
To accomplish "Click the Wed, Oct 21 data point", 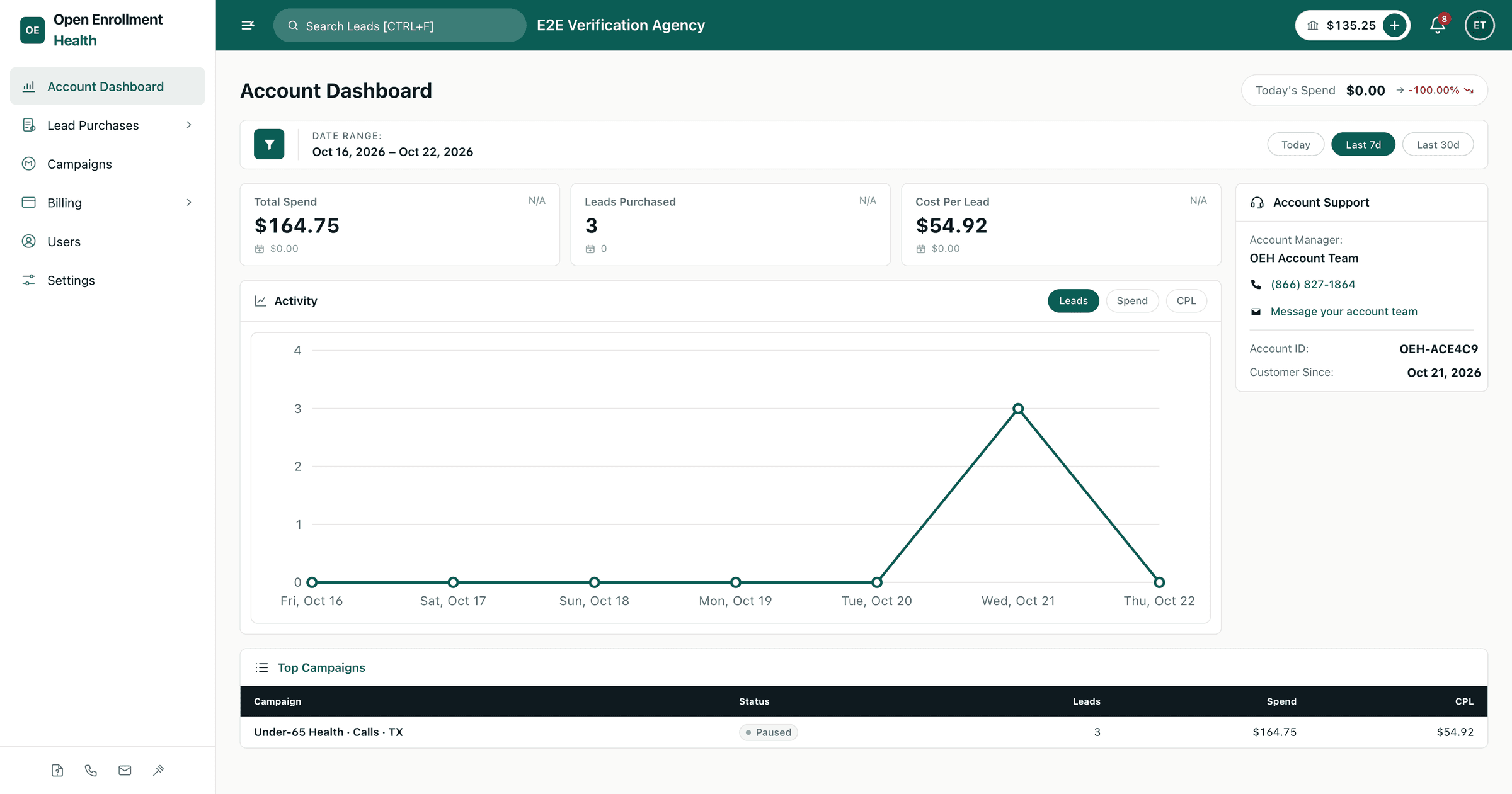I will [x=1018, y=409].
